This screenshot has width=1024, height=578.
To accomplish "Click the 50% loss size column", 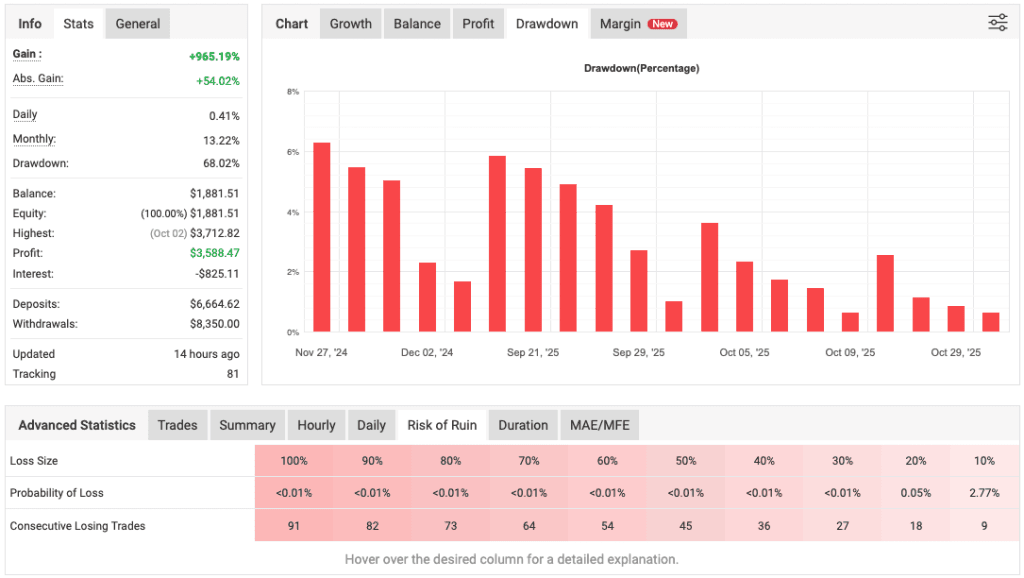I will 686,461.
